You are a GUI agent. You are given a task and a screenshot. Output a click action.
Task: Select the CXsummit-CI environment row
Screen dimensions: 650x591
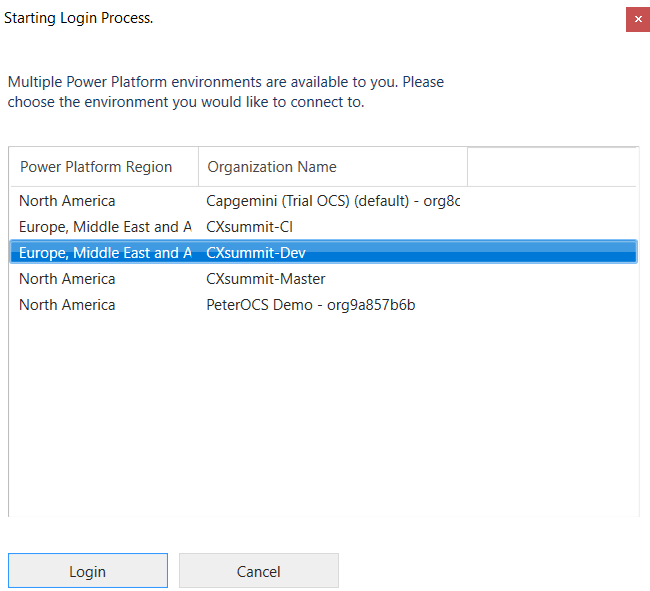(323, 227)
